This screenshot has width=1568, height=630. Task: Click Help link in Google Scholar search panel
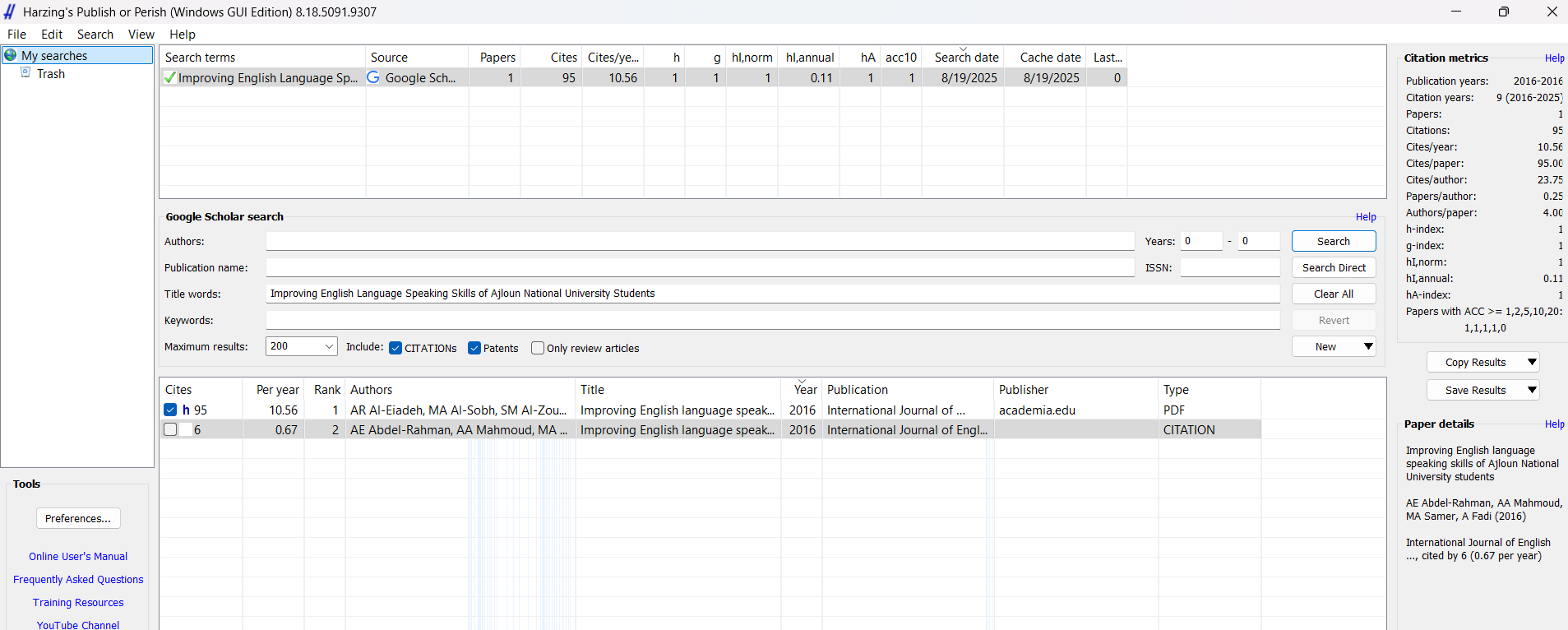coord(1366,217)
